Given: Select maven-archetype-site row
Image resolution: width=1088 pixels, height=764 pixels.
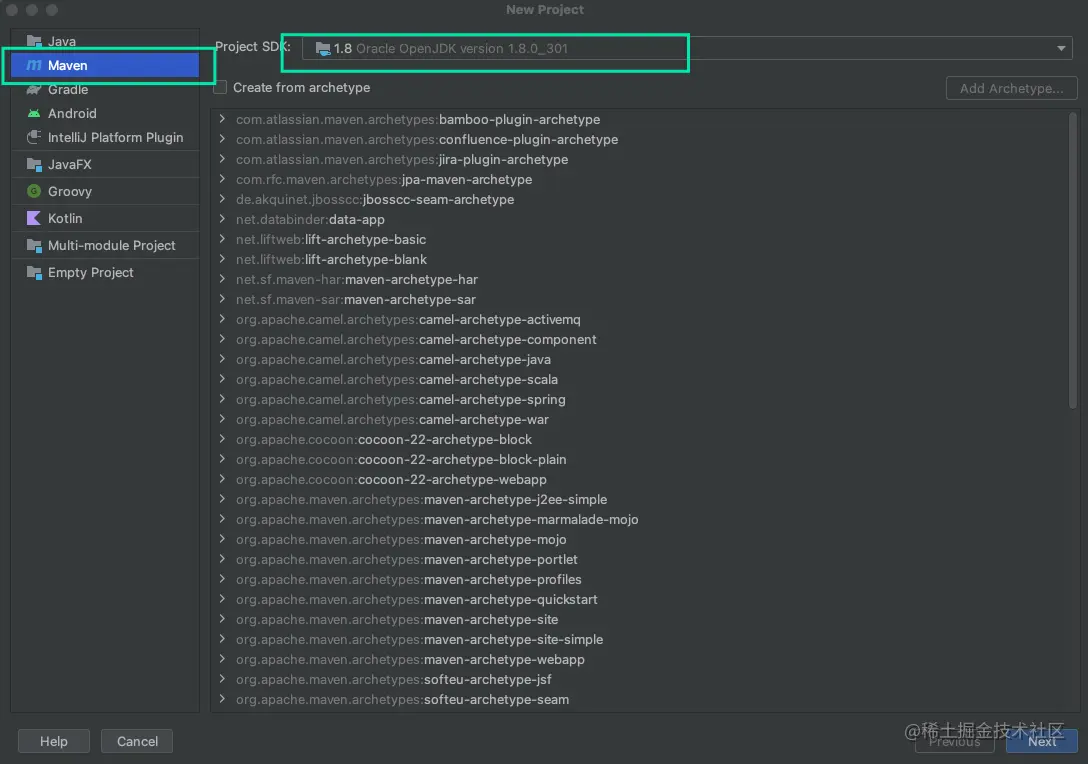Looking at the screenshot, I should point(638,619).
